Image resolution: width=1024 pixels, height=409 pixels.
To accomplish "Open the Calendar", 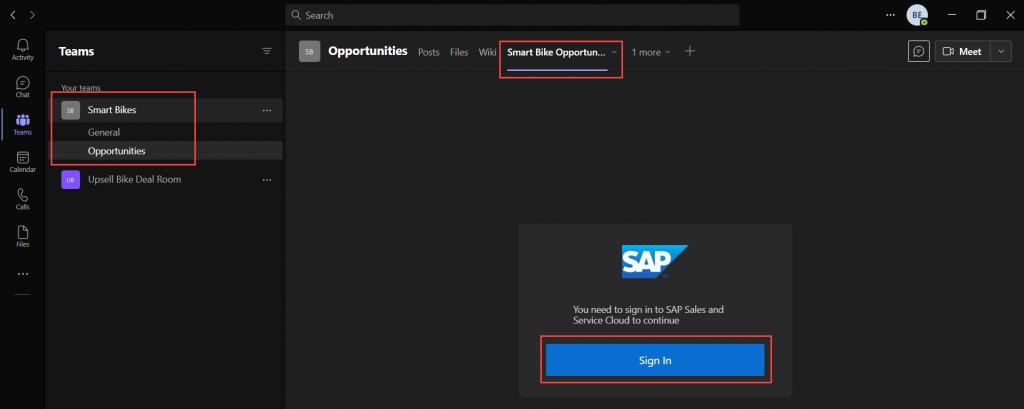I will point(22,161).
